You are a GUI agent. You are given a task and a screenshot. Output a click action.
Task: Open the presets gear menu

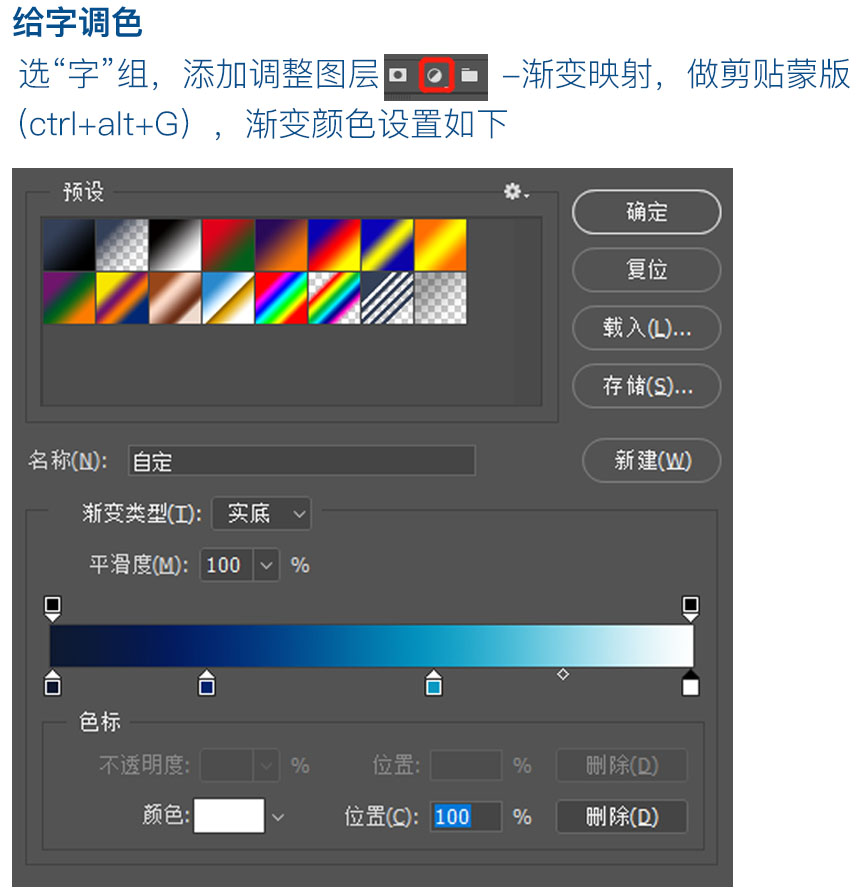pyautogui.click(x=516, y=192)
